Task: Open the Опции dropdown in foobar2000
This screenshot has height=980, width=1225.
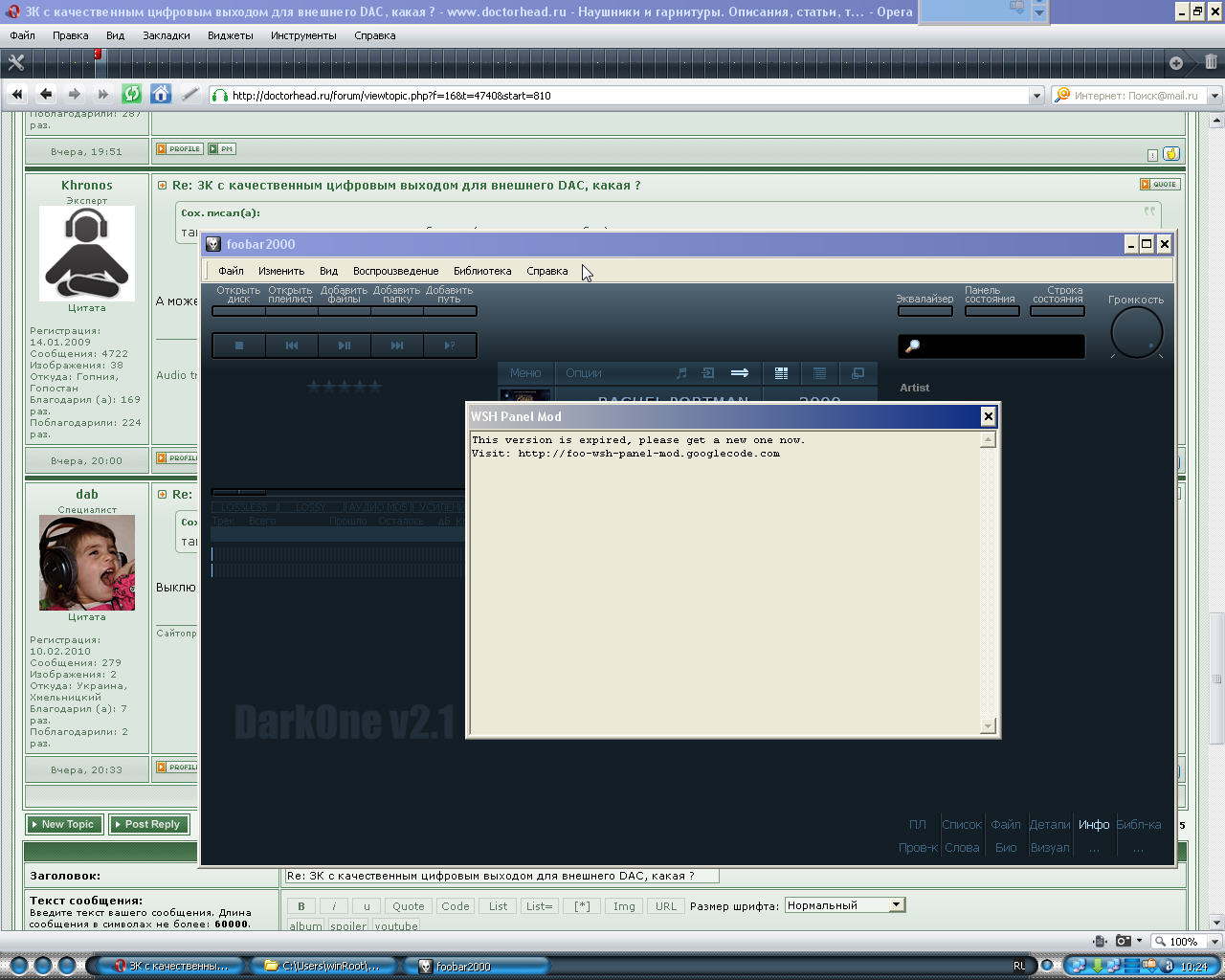Action: tap(584, 373)
